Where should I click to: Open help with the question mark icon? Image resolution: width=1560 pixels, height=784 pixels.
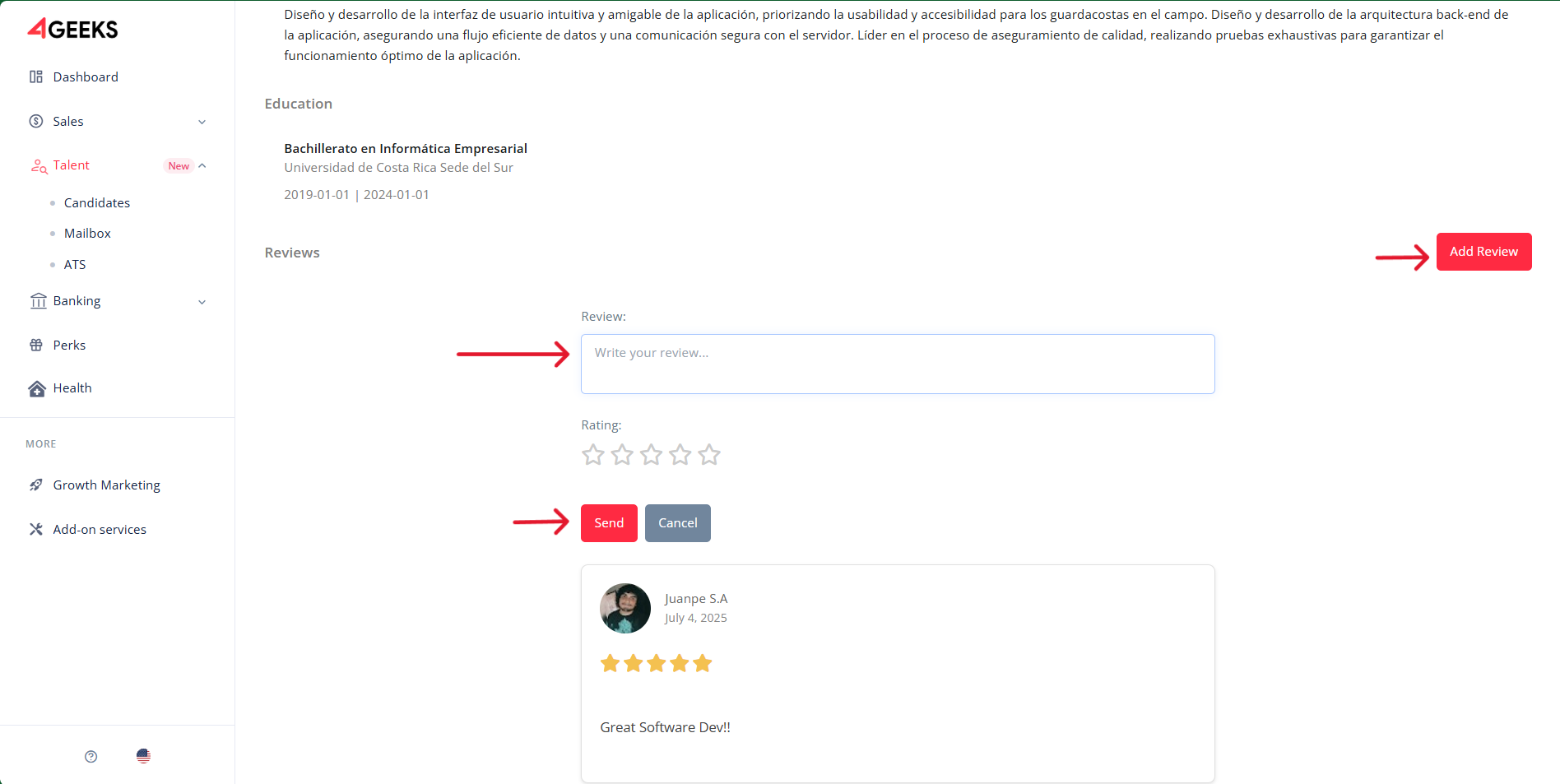(91, 756)
